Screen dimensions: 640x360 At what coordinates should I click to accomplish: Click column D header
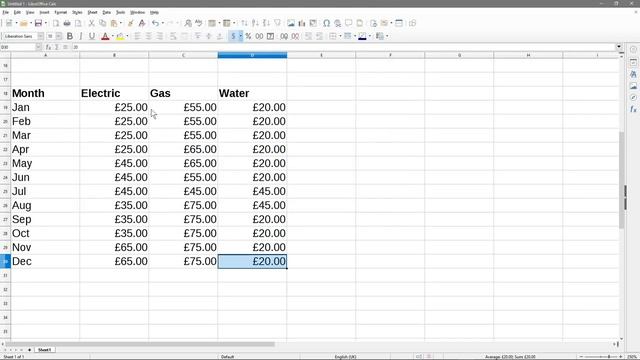(x=252, y=55)
